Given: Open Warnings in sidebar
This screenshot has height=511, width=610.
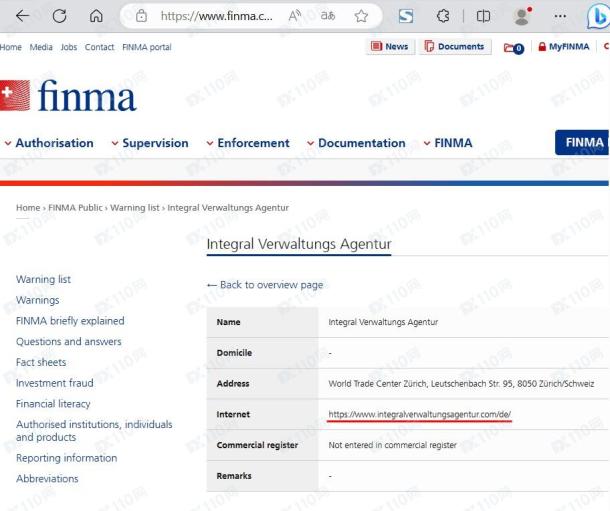Looking at the screenshot, I should tap(38, 300).
